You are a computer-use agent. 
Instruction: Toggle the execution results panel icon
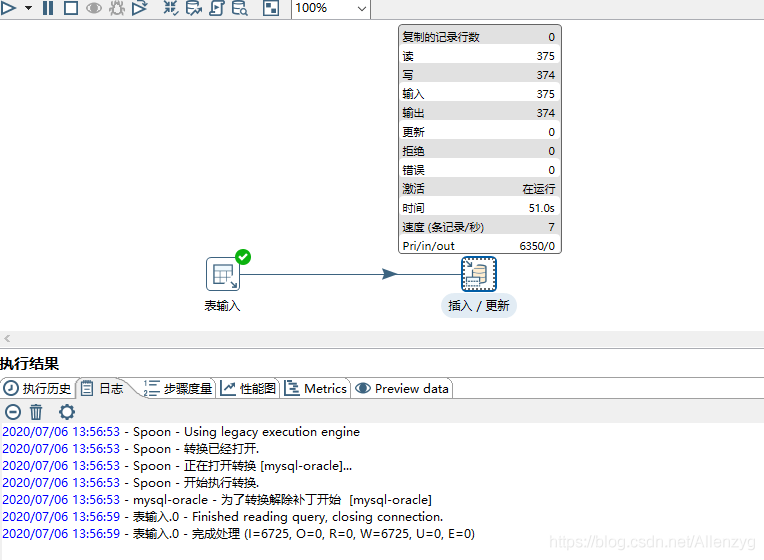coord(271,8)
